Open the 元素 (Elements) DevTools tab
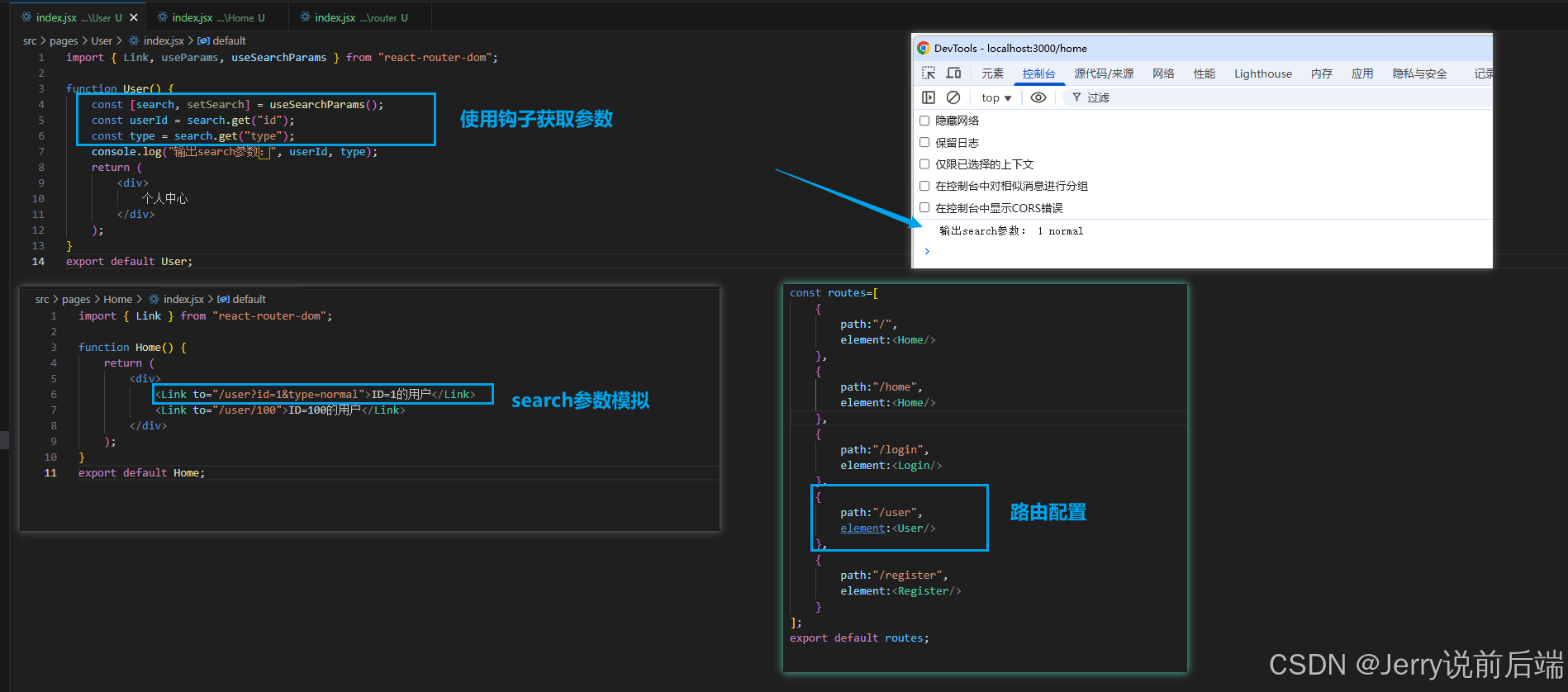 pos(992,73)
